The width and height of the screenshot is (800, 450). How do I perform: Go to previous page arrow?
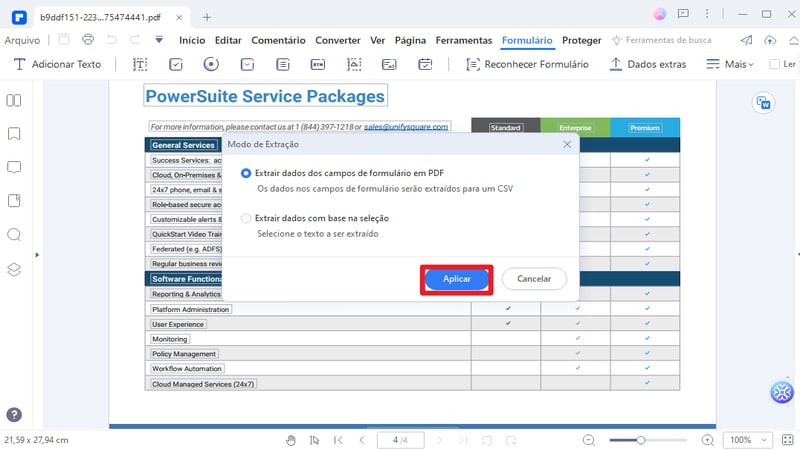(362, 440)
